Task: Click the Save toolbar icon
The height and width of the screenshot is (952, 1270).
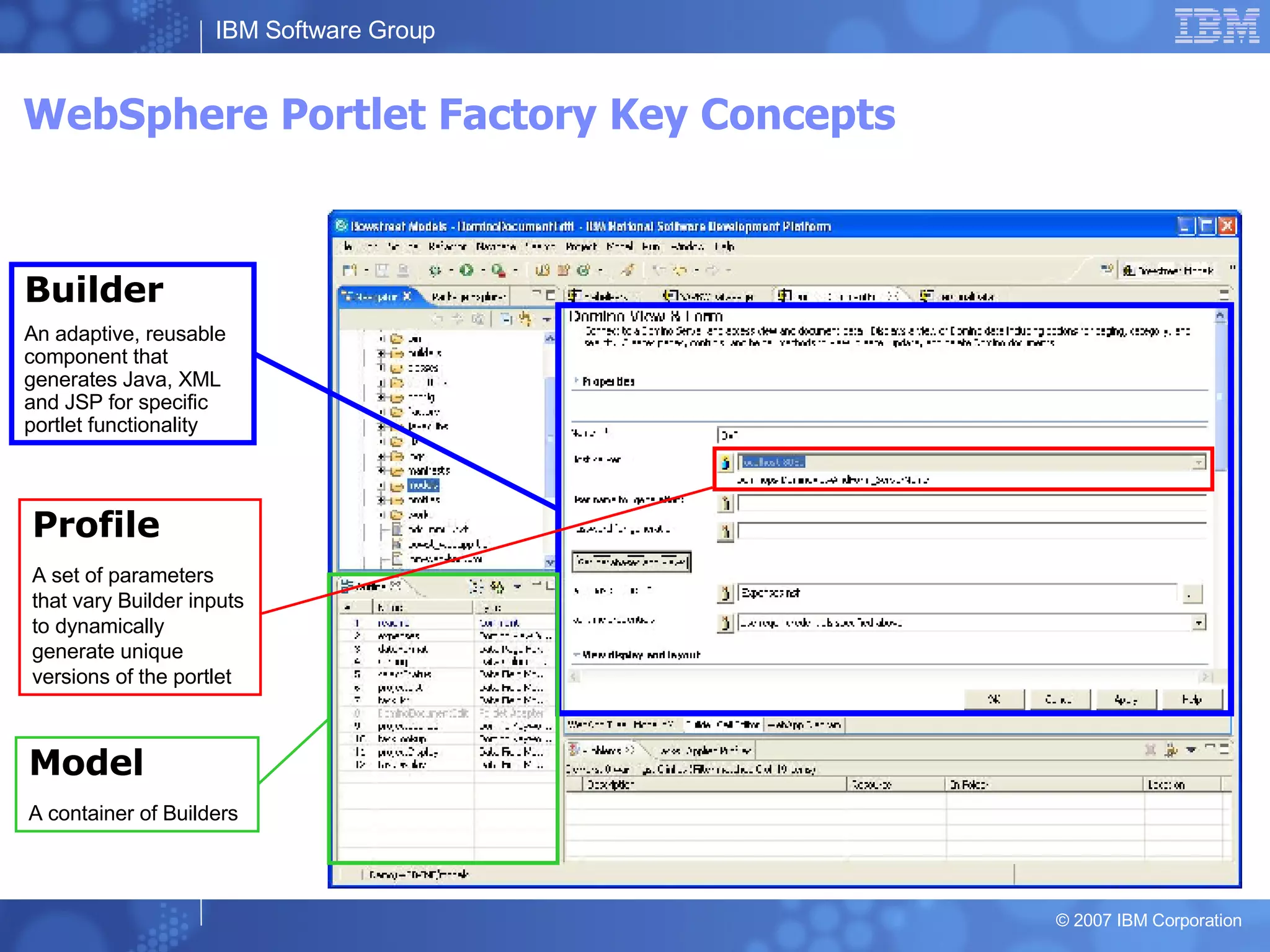Action: pyautogui.click(x=383, y=270)
